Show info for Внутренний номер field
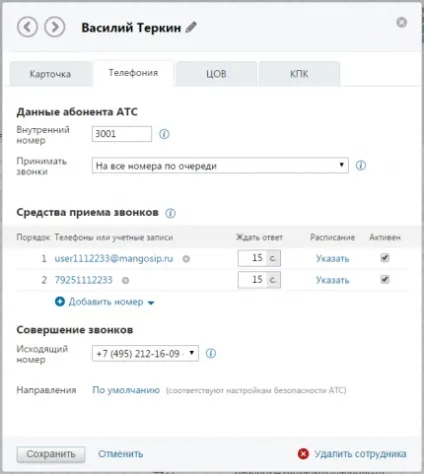 tap(164, 134)
